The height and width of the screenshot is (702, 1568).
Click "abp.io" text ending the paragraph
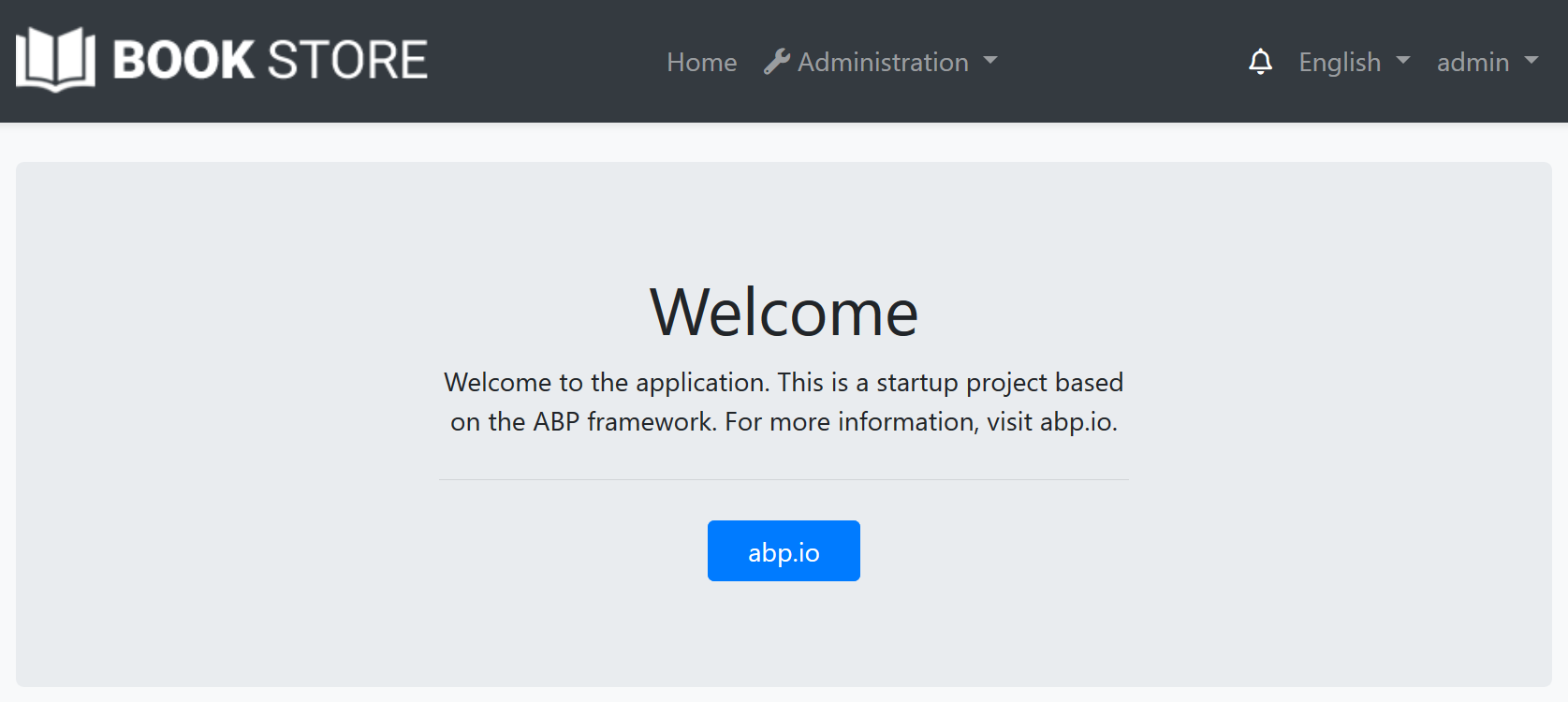coord(1077,421)
